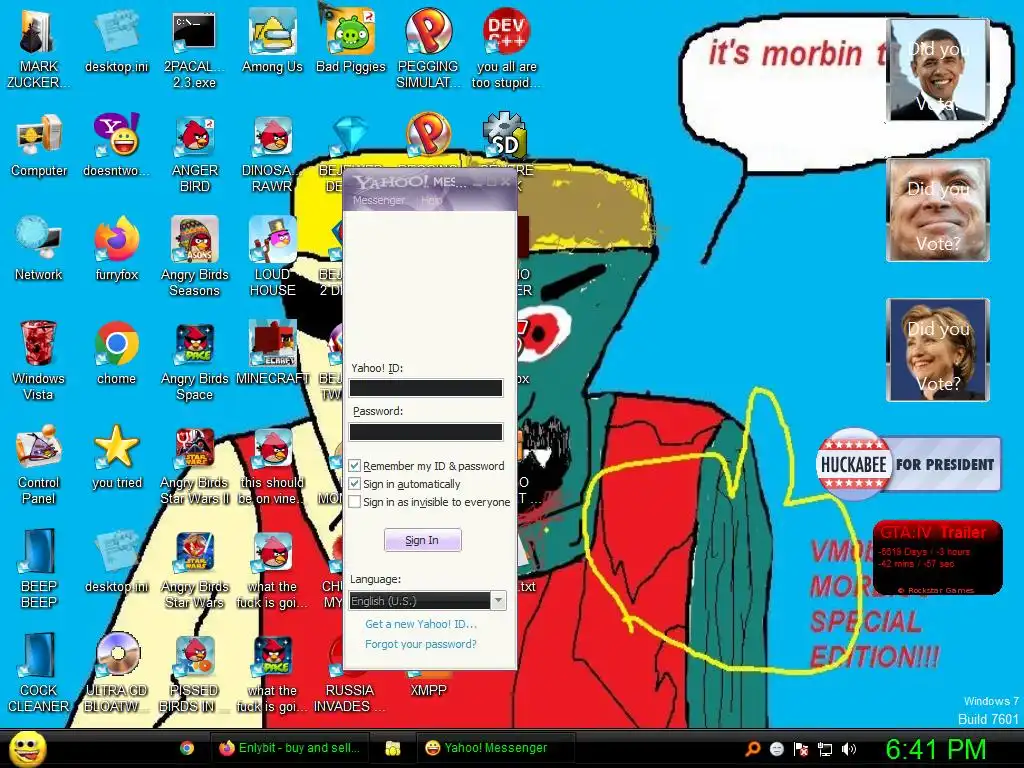Click the Sign In button

[x=422, y=540]
